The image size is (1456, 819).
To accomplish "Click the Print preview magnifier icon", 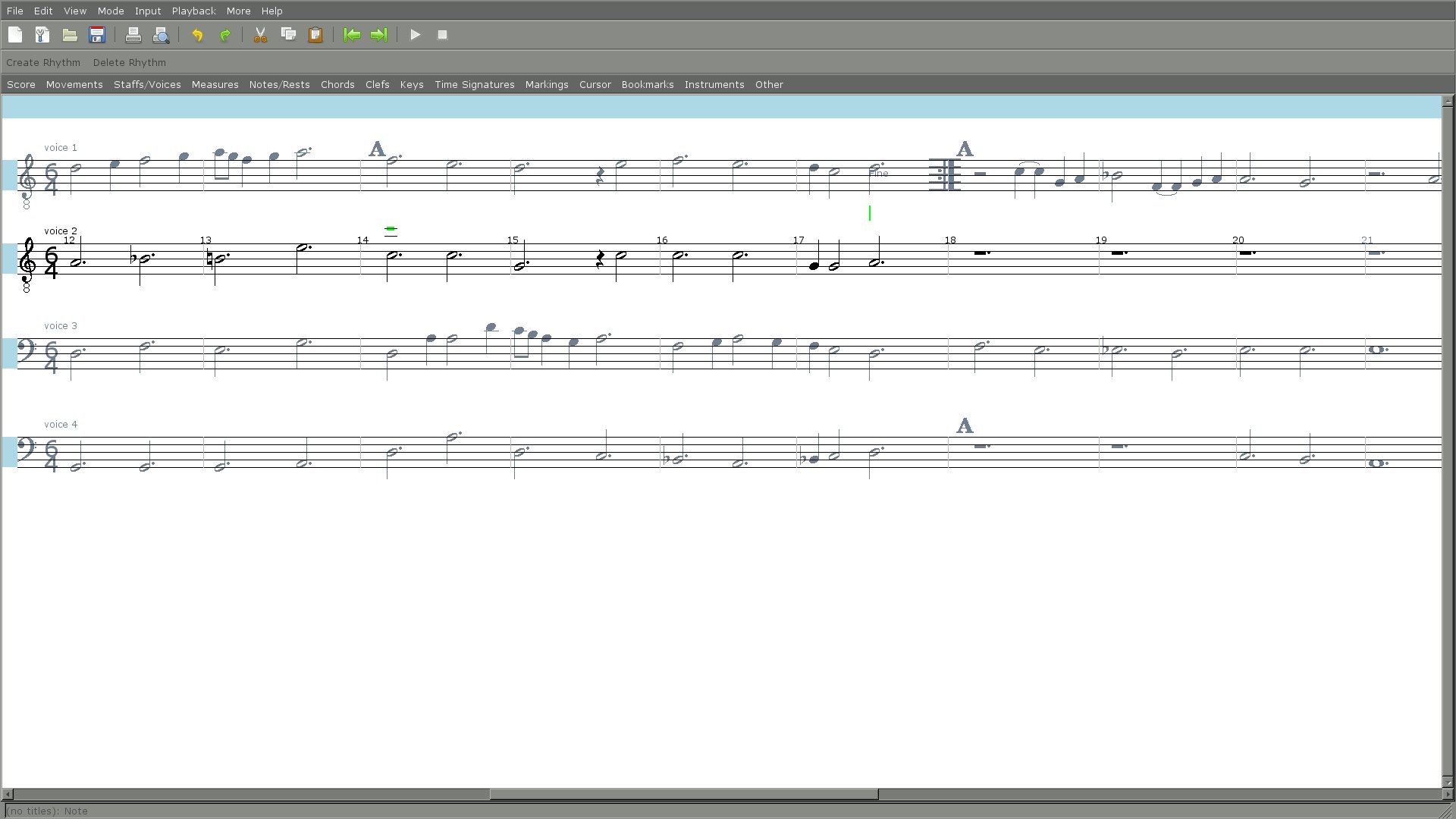I will (161, 35).
